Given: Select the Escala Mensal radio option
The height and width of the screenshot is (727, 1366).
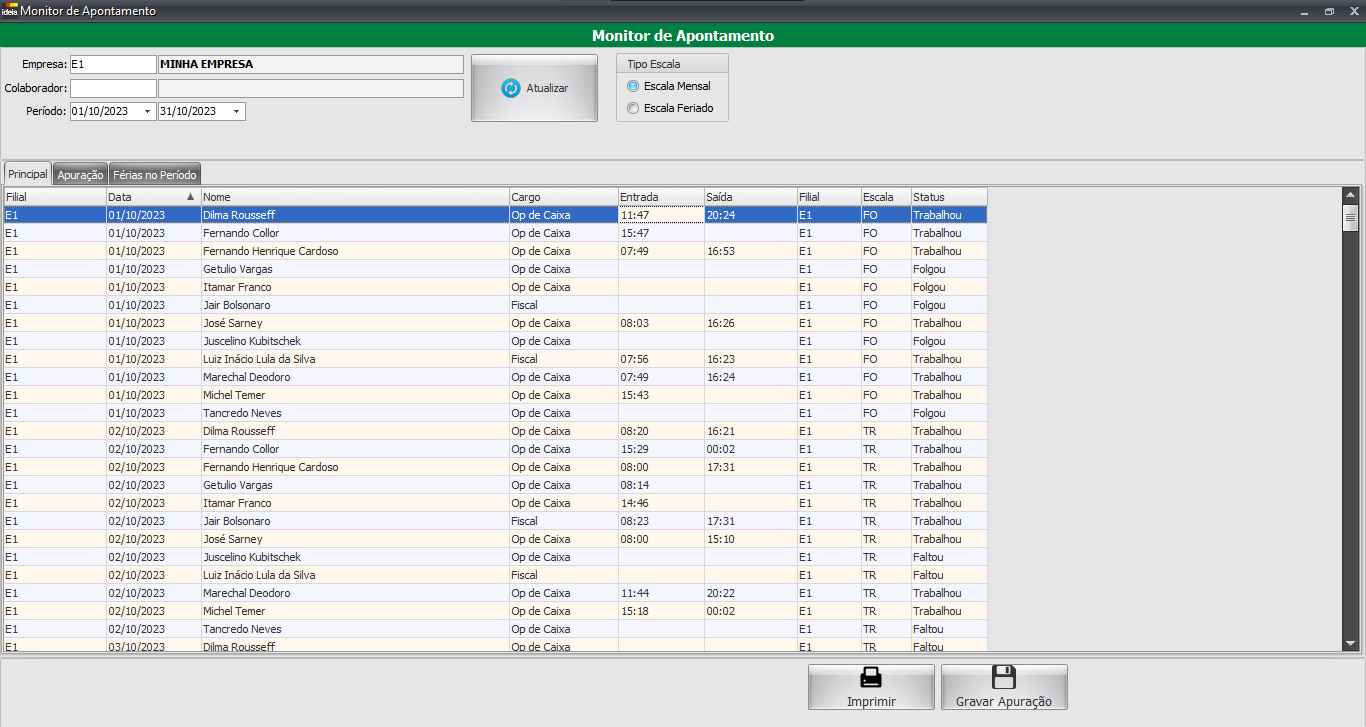Looking at the screenshot, I should 632,86.
